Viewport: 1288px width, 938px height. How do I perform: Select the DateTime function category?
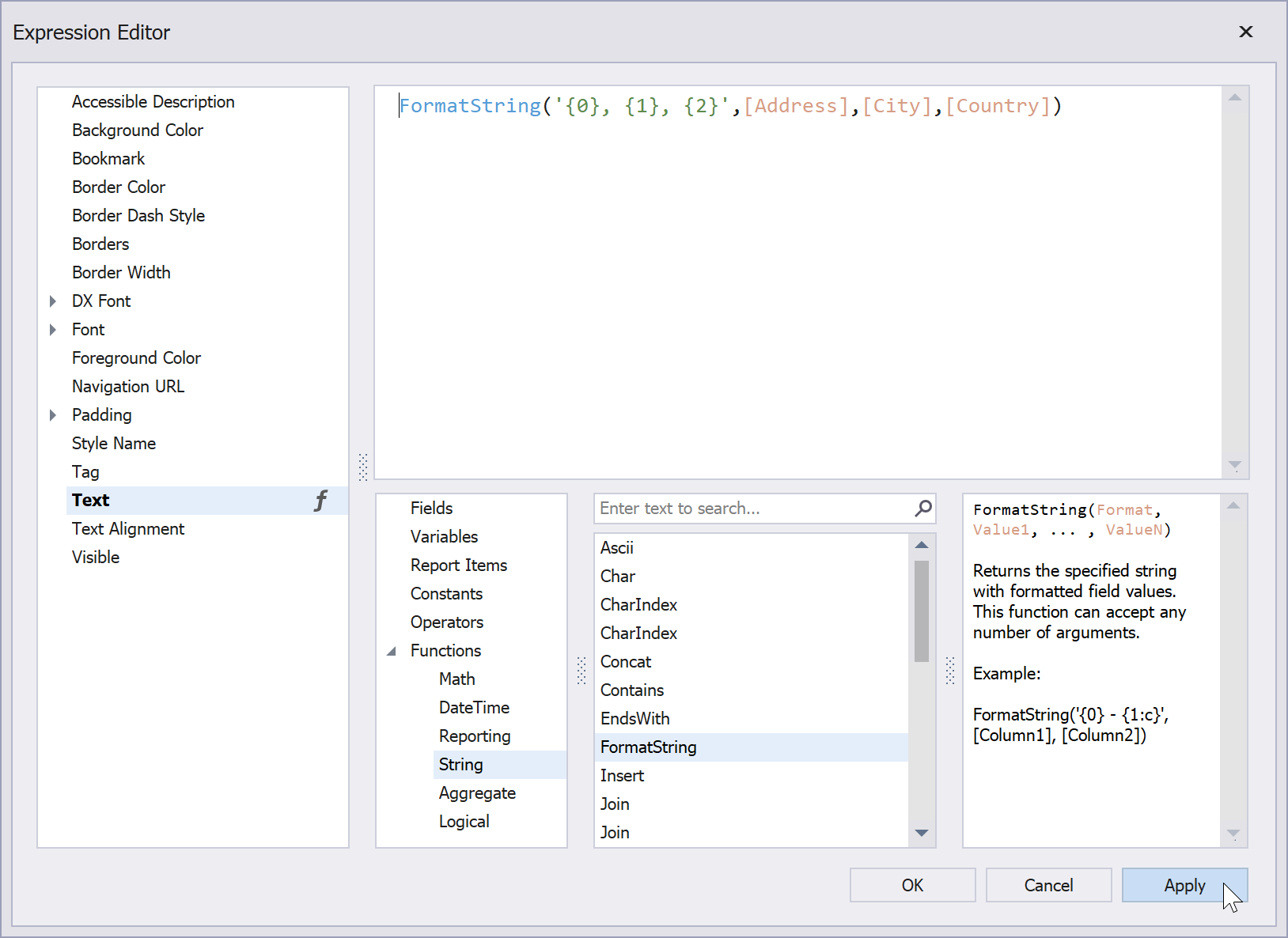click(x=474, y=707)
